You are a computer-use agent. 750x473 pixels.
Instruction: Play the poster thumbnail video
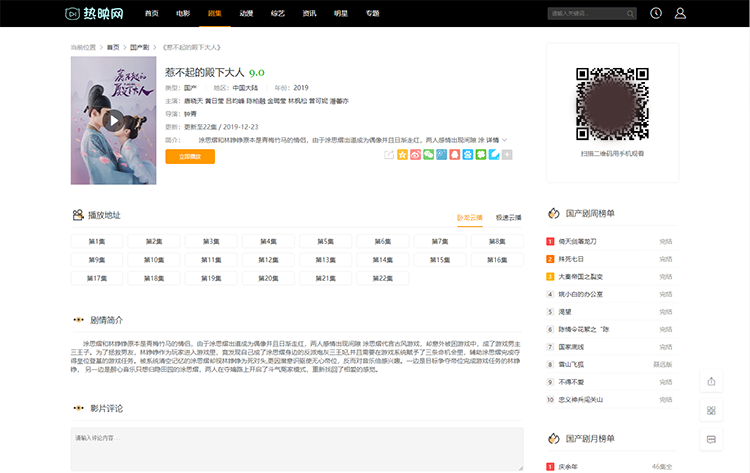pos(113,121)
